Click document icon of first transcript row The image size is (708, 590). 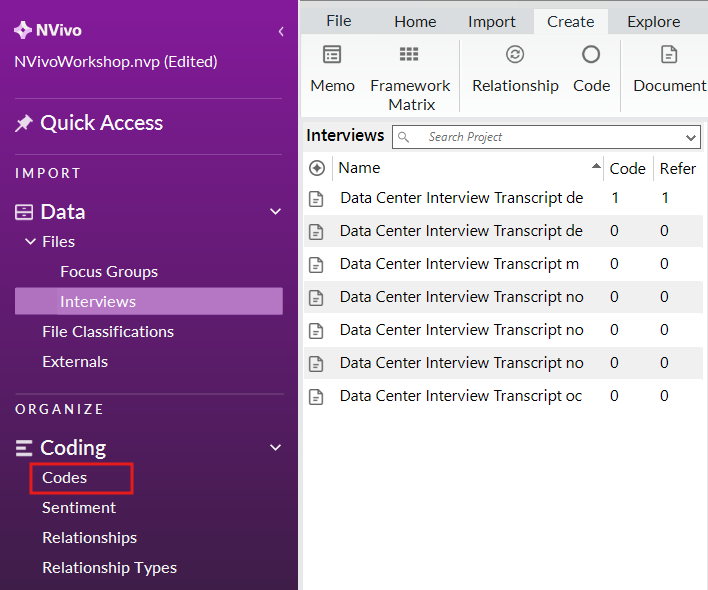[316, 199]
